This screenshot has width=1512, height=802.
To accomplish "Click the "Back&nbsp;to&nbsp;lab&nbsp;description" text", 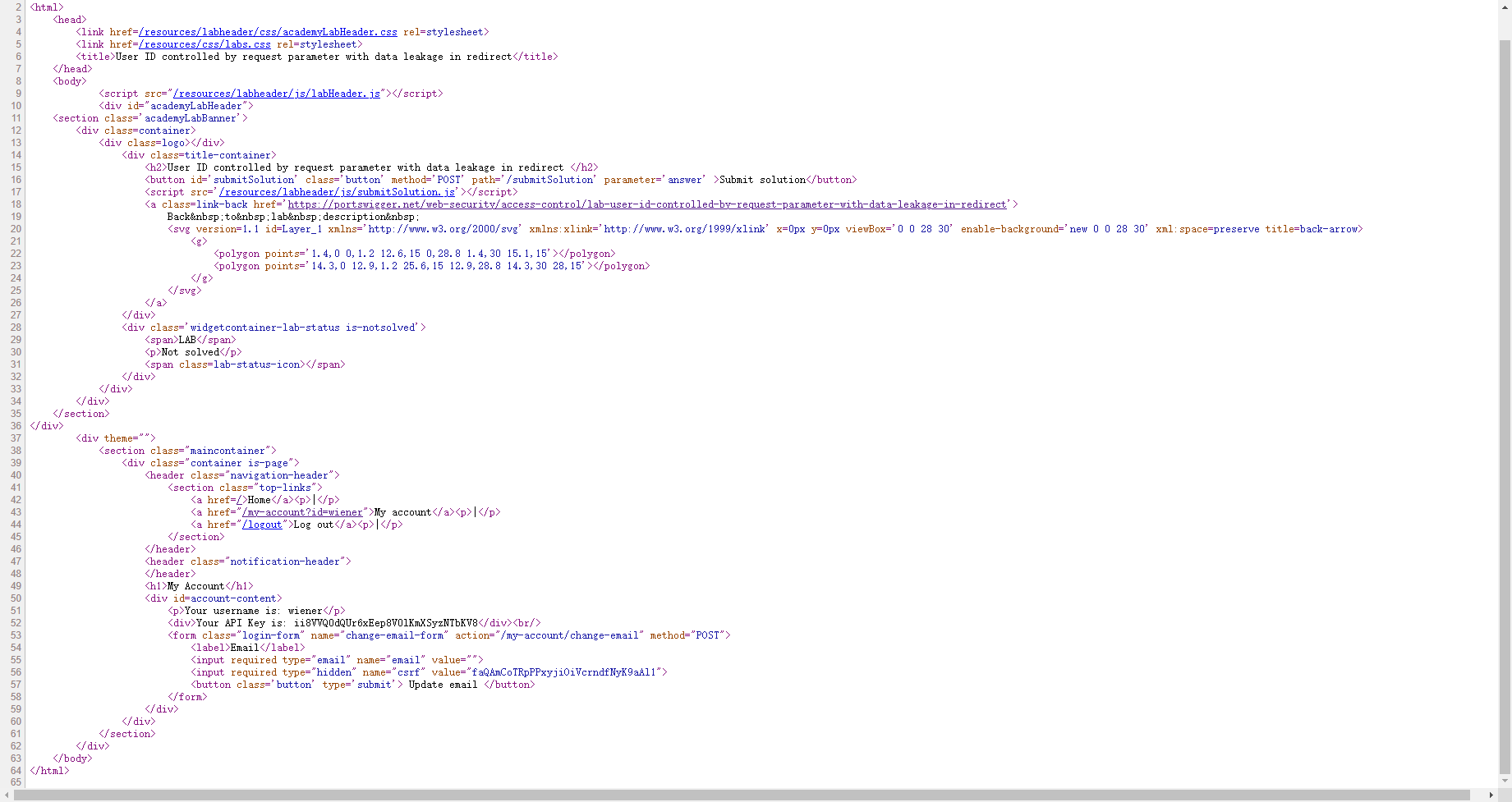I will 293,217.
